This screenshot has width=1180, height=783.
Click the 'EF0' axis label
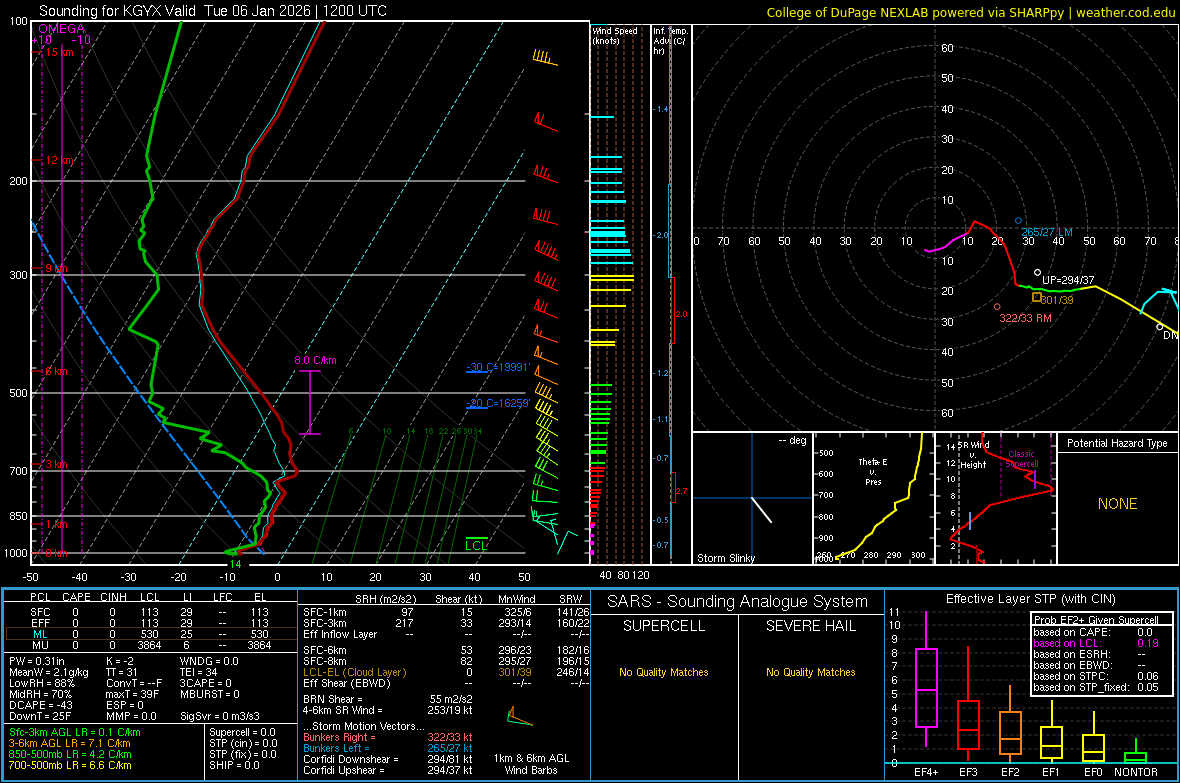1093,772
